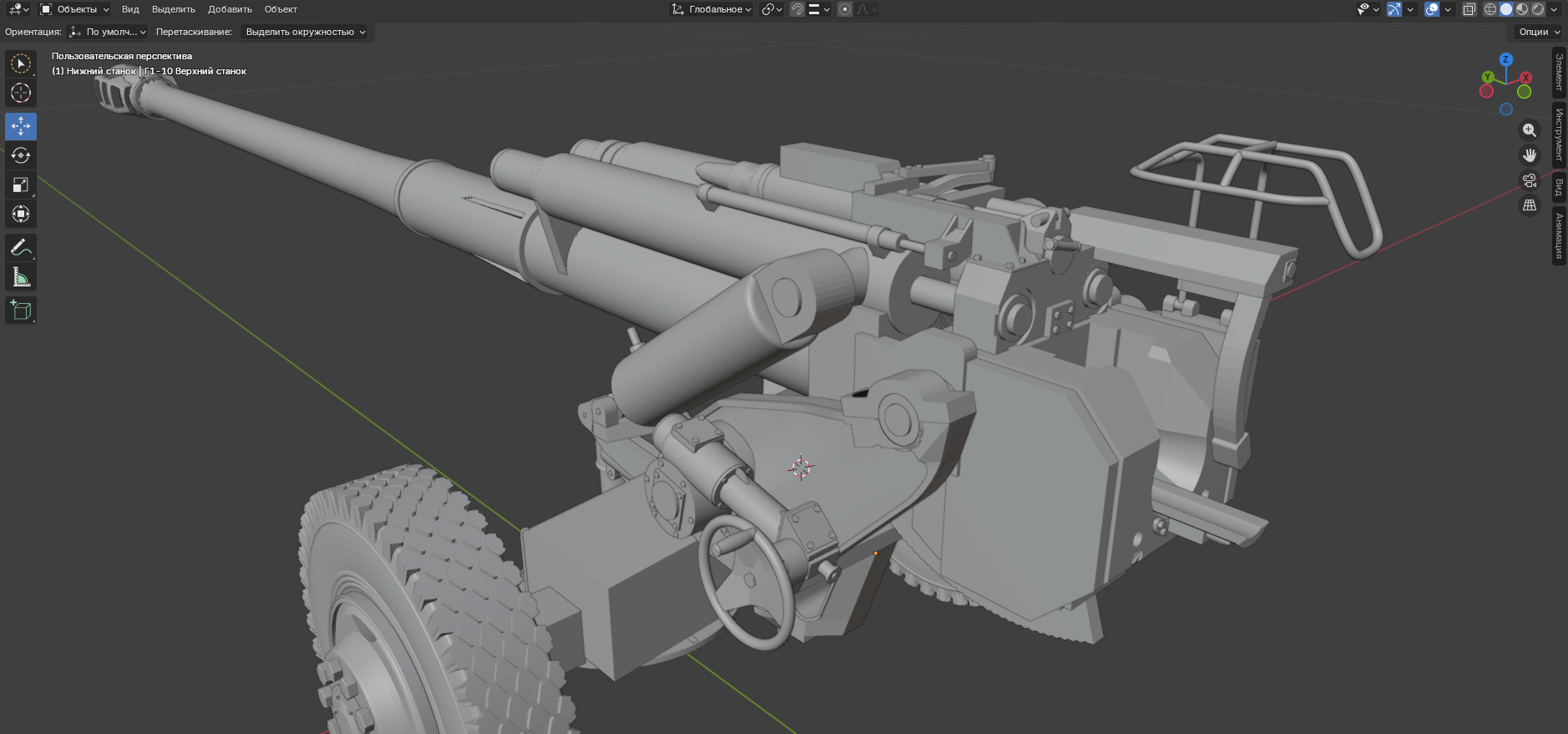Expand shading options dropdown arrow
1568x734 pixels.
pyautogui.click(x=1554, y=9)
